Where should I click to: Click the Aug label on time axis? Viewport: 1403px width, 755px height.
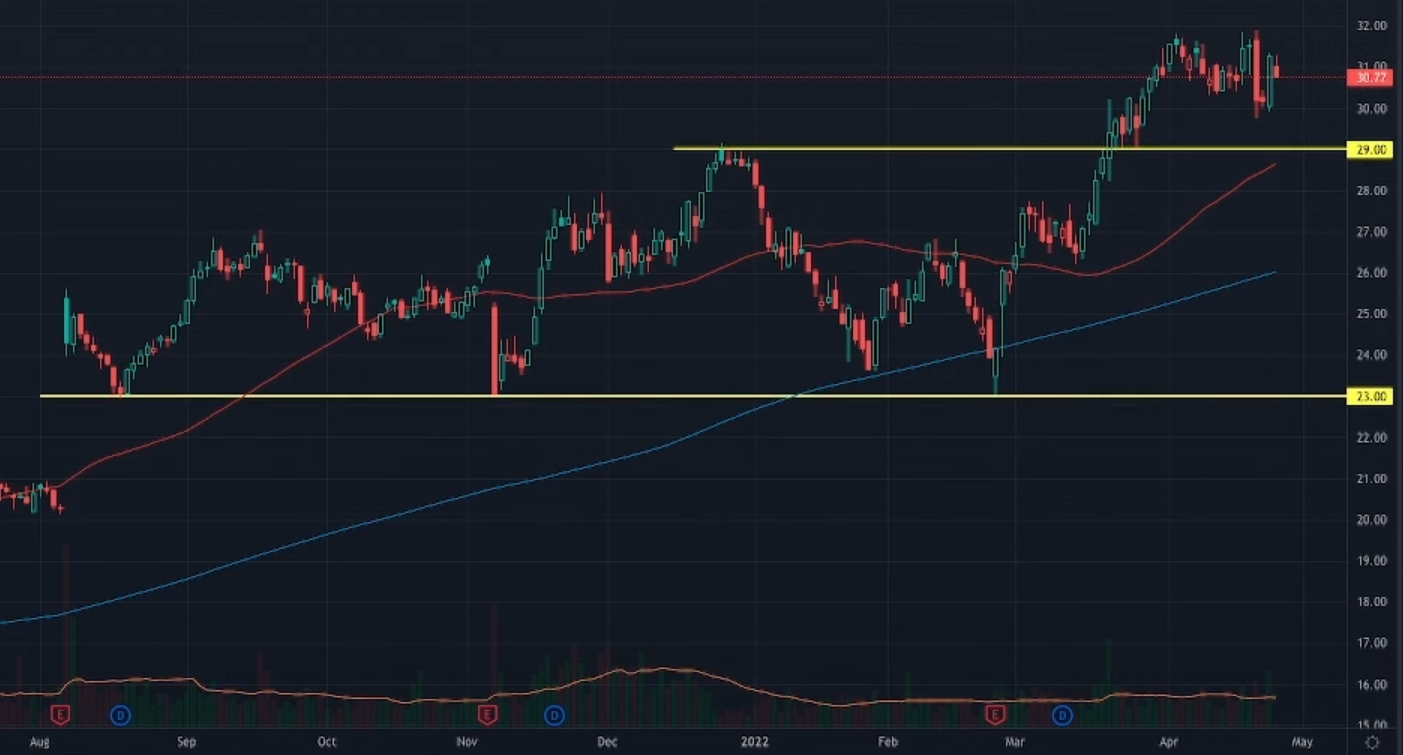[39, 742]
